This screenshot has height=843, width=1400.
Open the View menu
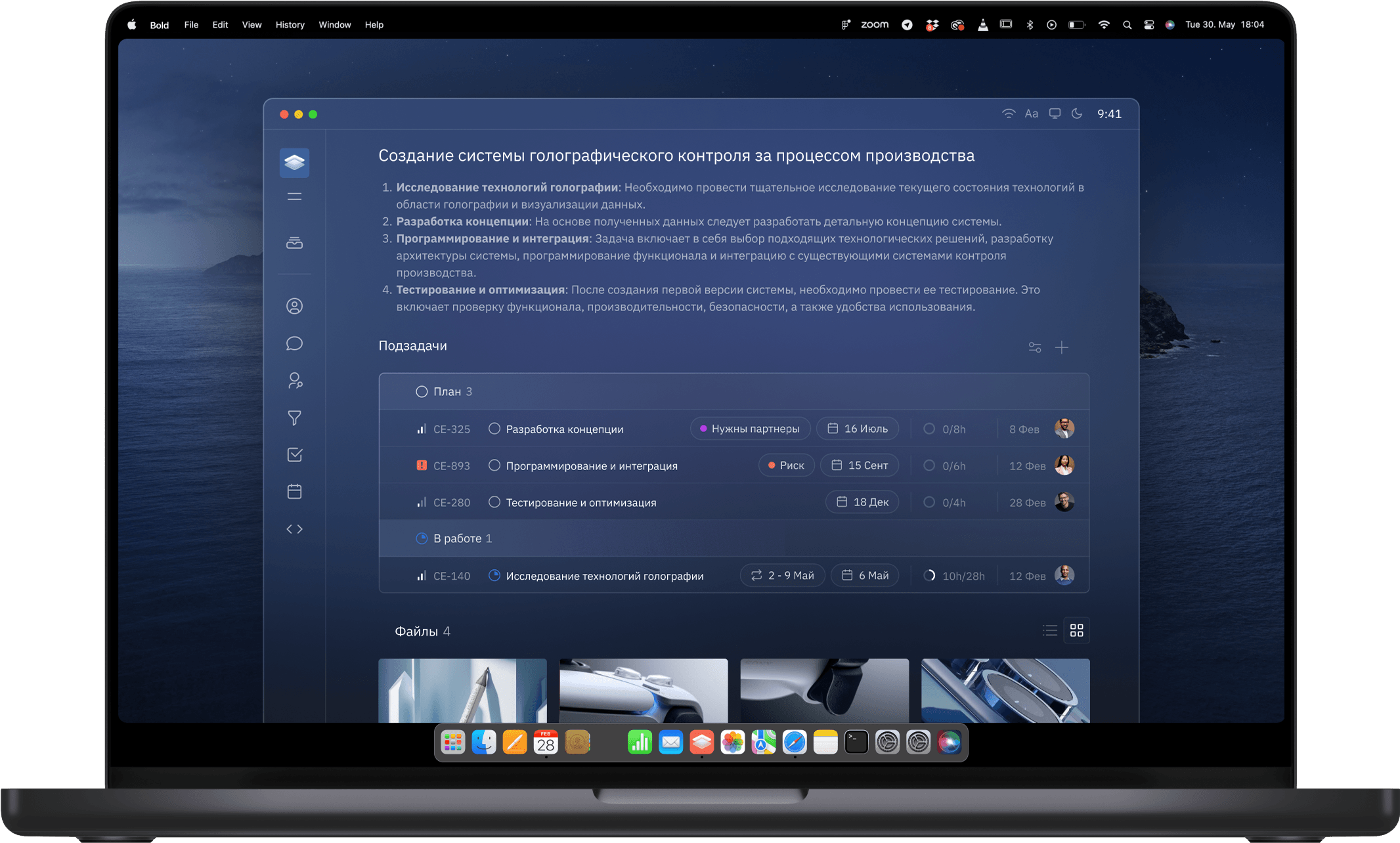click(x=252, y=25)
